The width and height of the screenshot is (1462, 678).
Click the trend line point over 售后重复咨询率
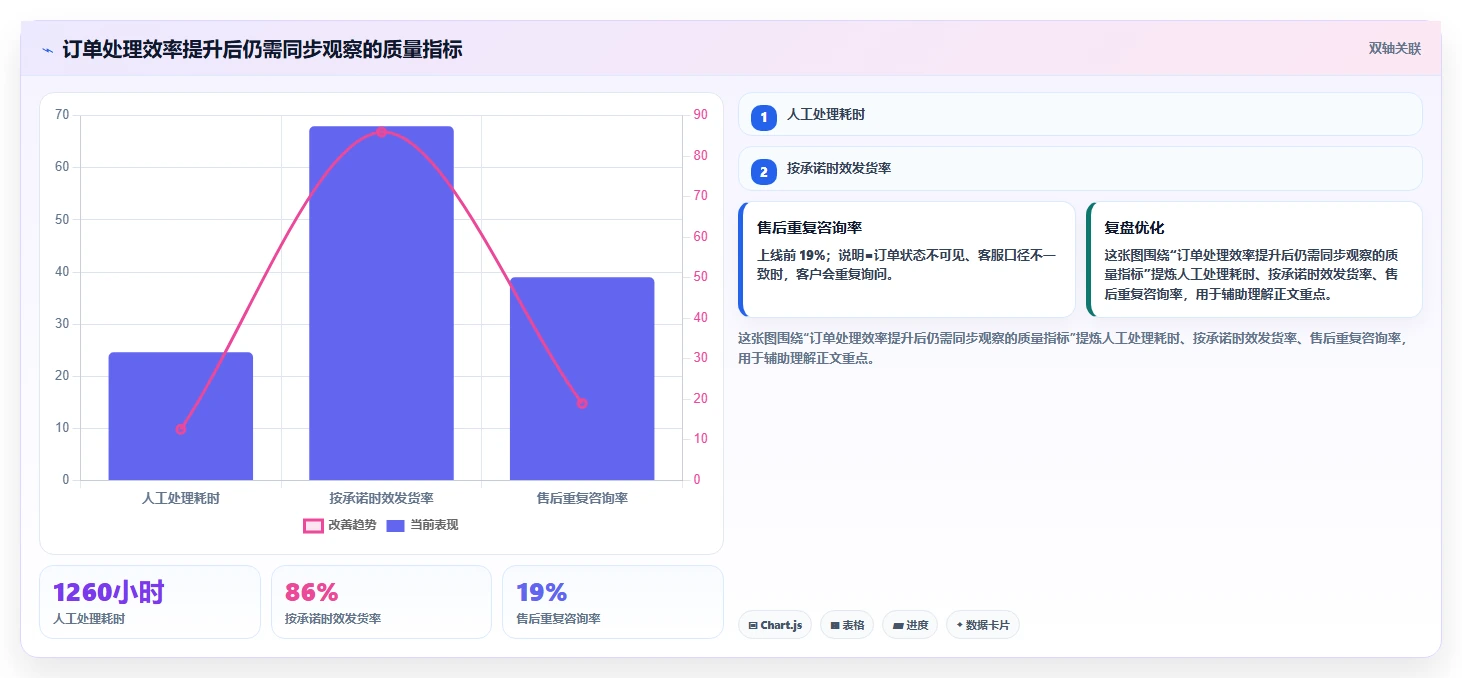(582, 403)
